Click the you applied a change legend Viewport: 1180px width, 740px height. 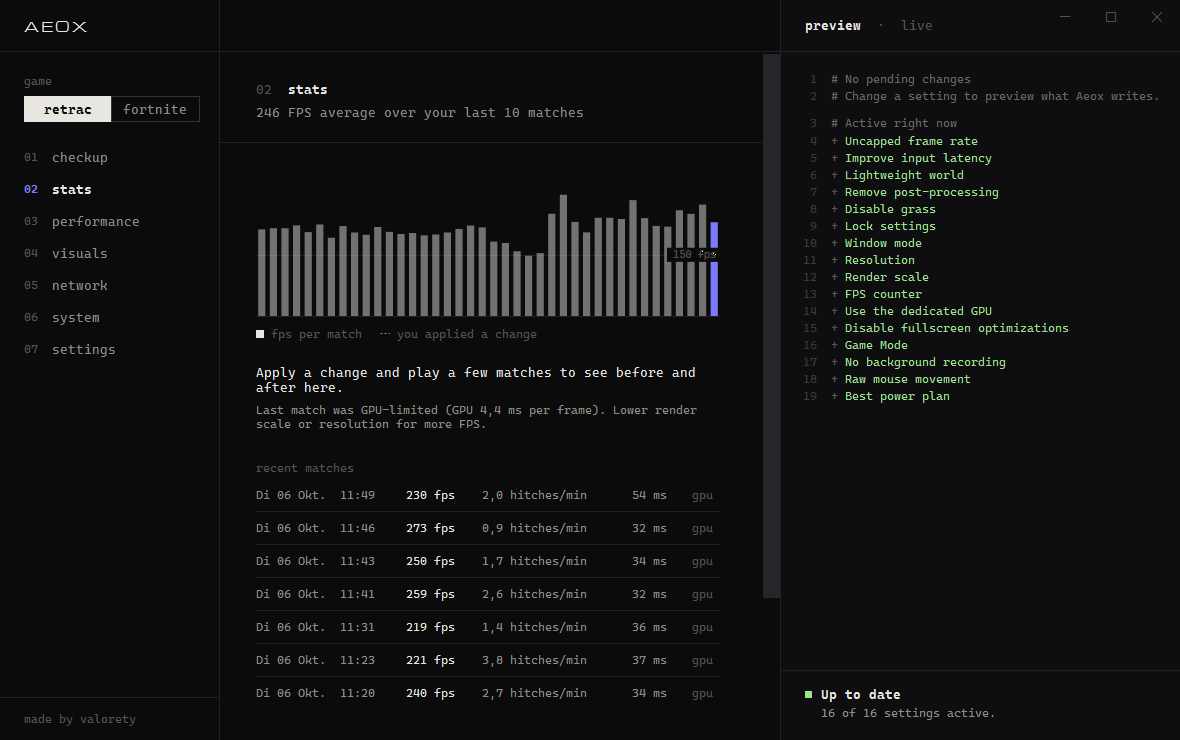[458, 334]
